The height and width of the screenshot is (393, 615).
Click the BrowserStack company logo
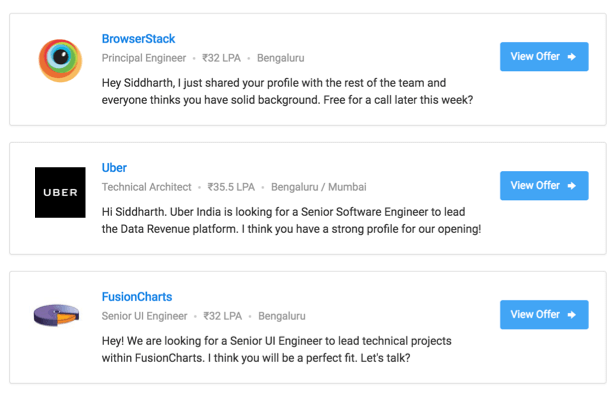coord(60,60)
